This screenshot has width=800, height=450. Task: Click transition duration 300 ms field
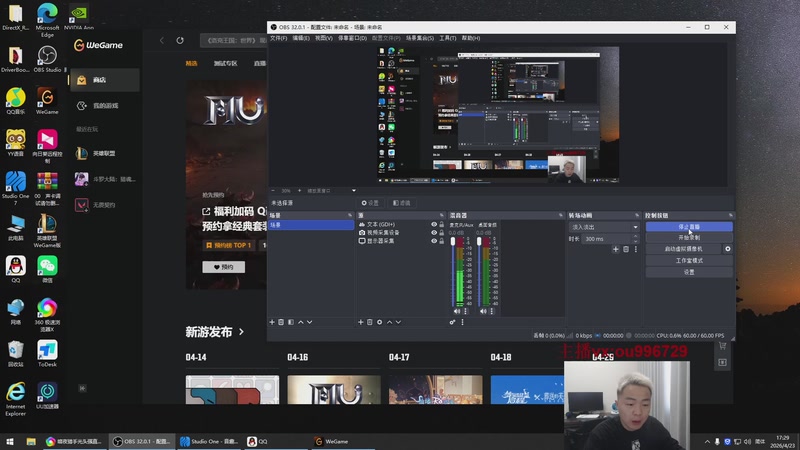click(x=607, y=239)
